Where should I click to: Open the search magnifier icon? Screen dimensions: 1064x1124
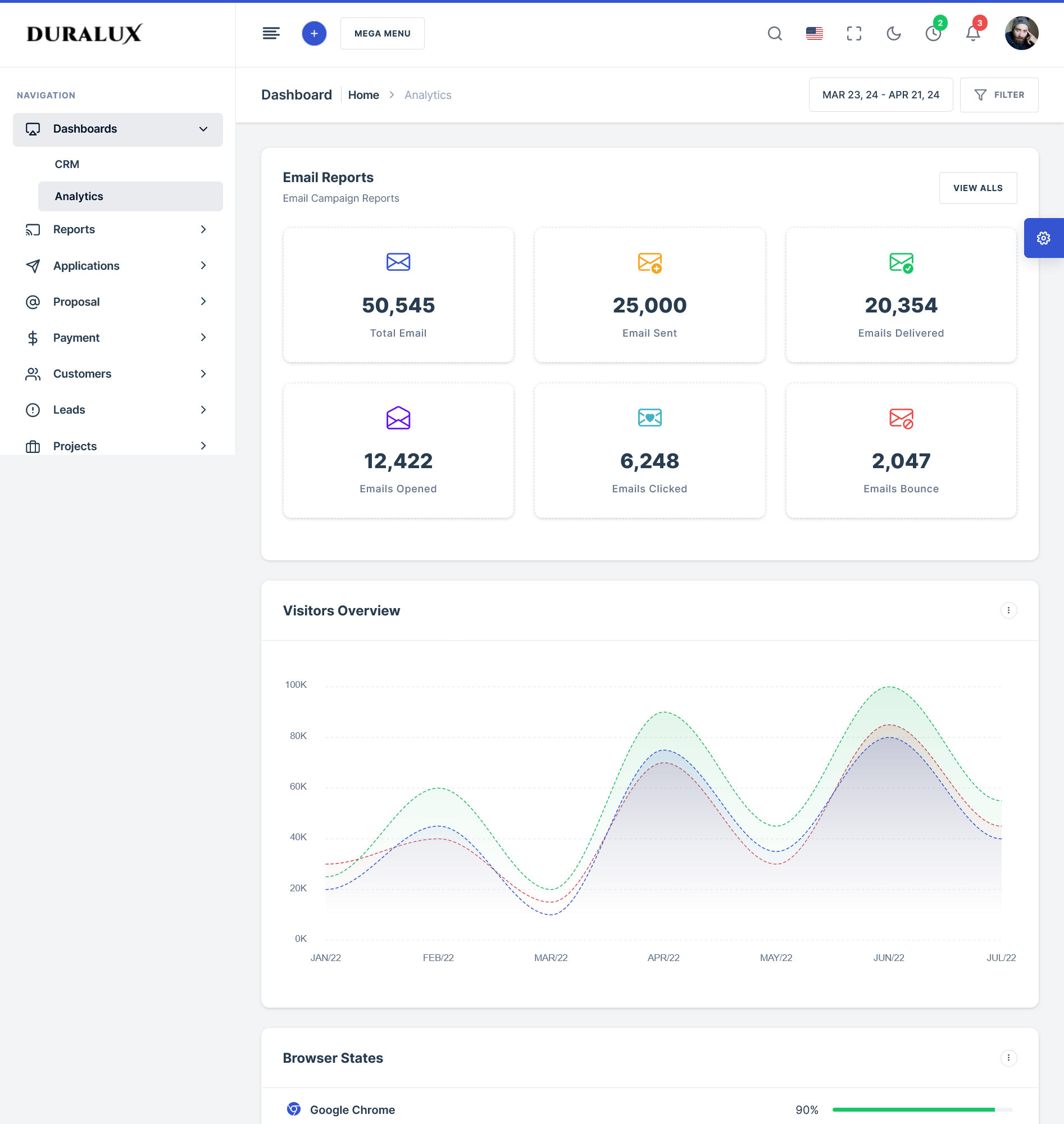775,34
